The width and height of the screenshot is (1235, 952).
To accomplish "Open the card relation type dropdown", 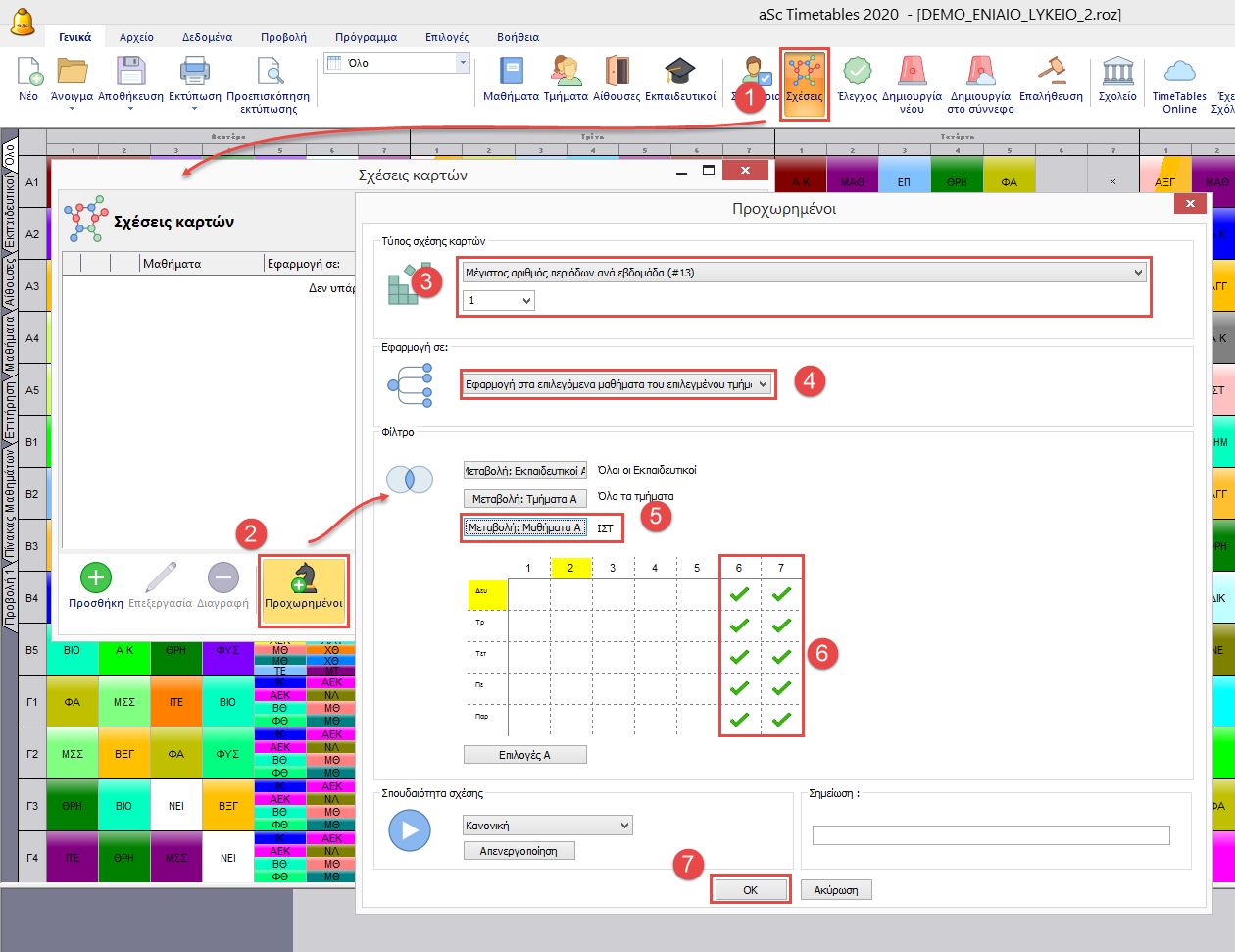I will click(x=804, y=273).
